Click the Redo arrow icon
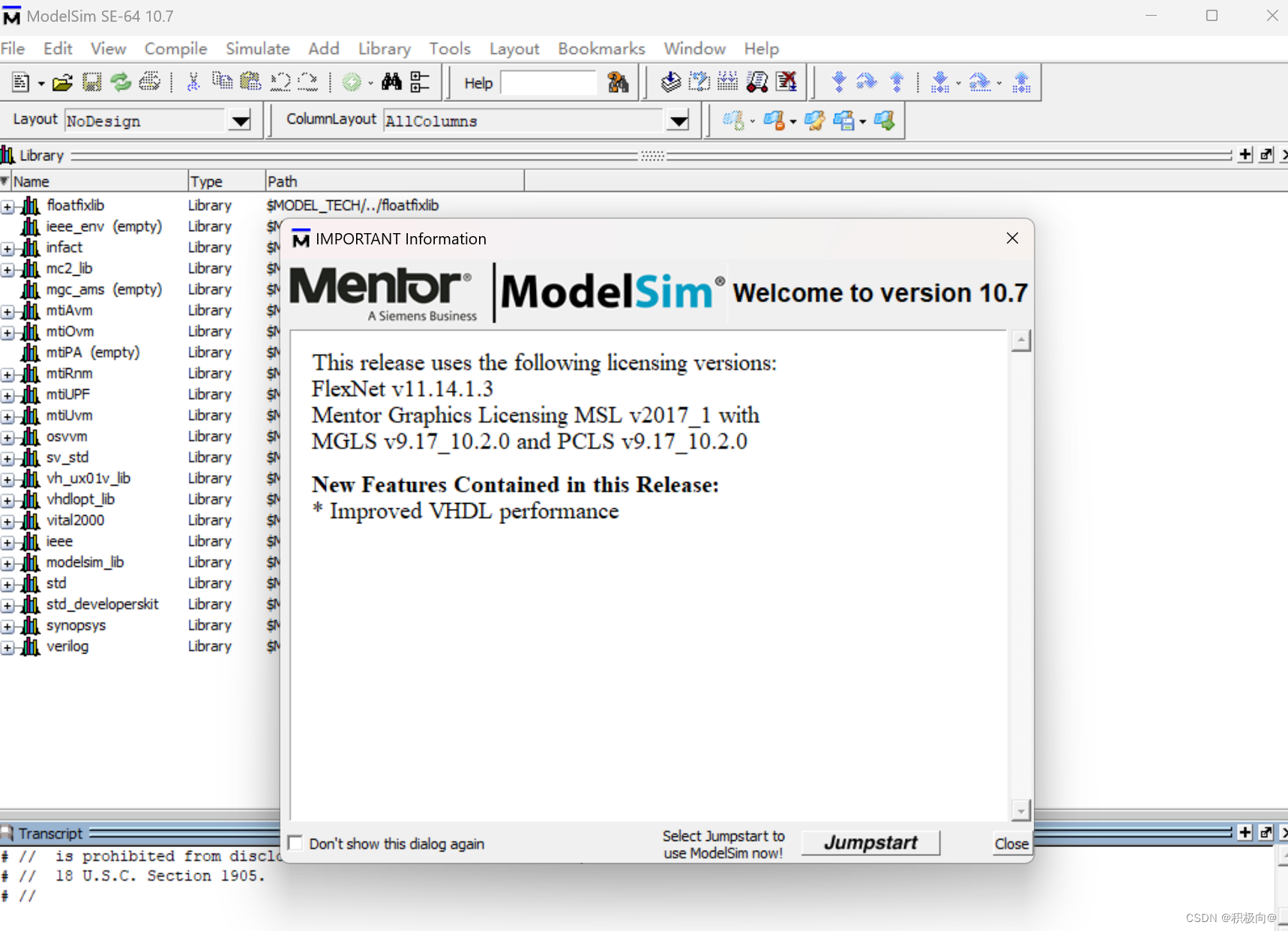The width and height of the screenshot is (1288, 931). [x=308, y=82]
